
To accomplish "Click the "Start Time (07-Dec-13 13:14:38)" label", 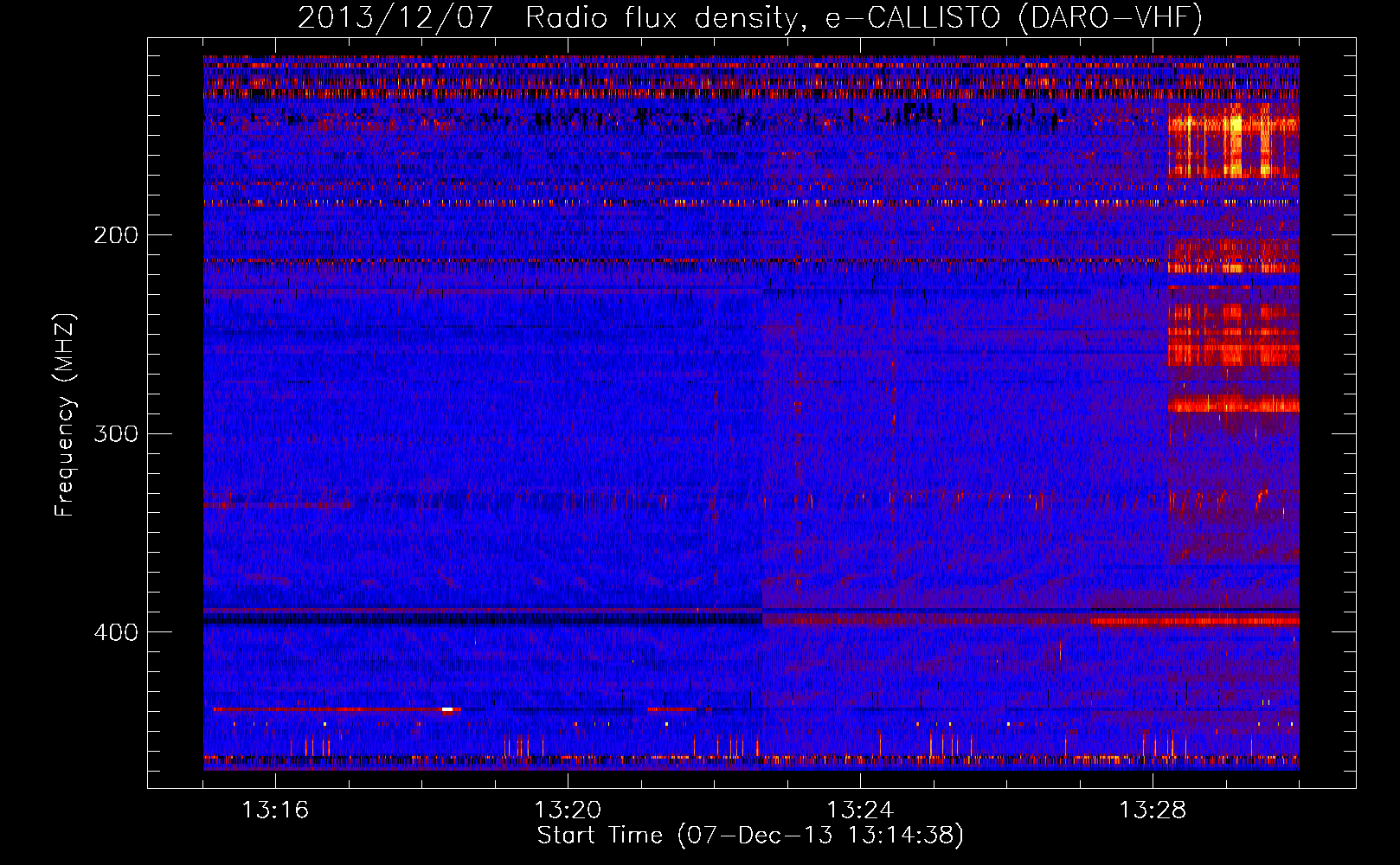I will tap(750, 836).
